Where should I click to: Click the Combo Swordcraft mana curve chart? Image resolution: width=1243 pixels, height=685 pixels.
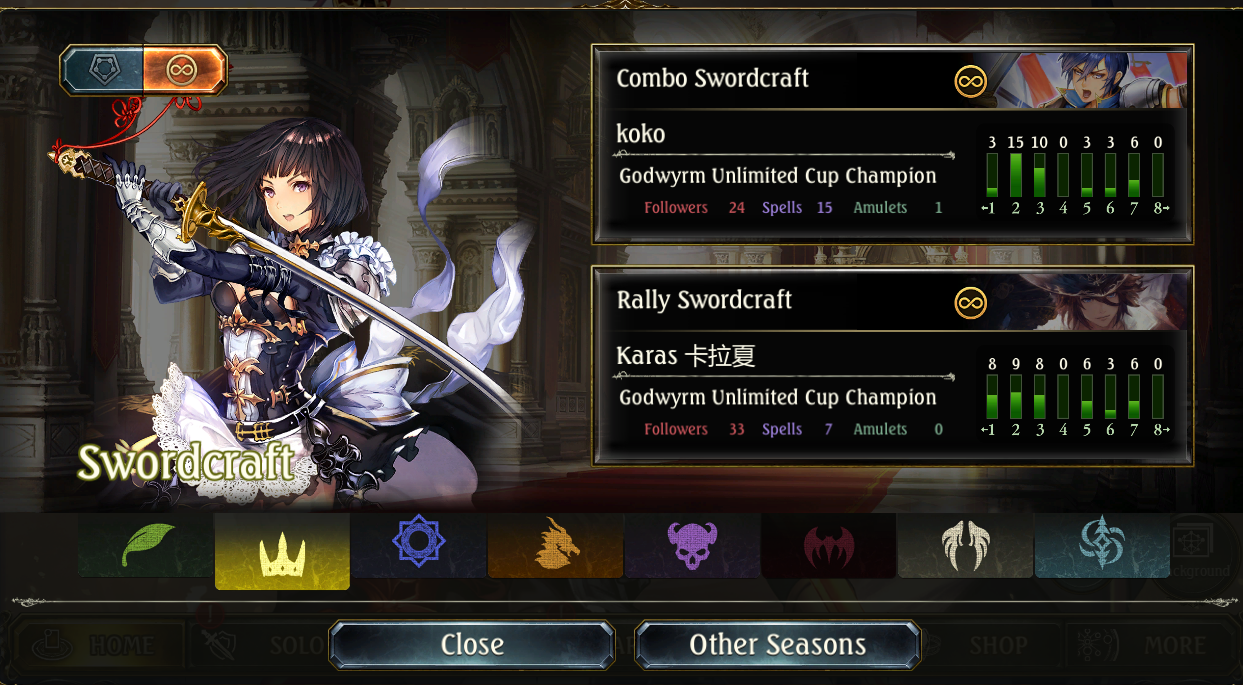click(x=1075, y=175)
